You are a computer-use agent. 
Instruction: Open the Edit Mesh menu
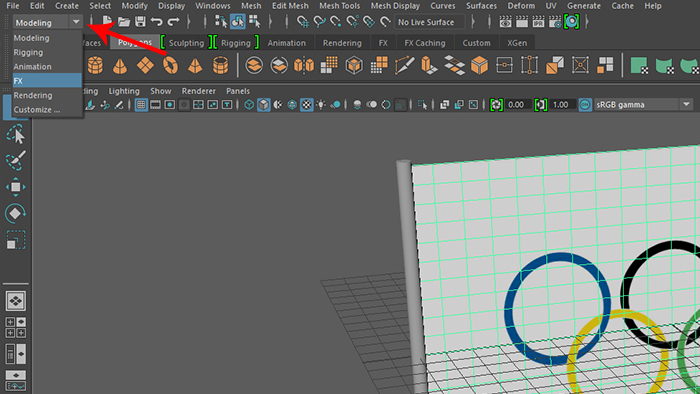pos(290,6)
